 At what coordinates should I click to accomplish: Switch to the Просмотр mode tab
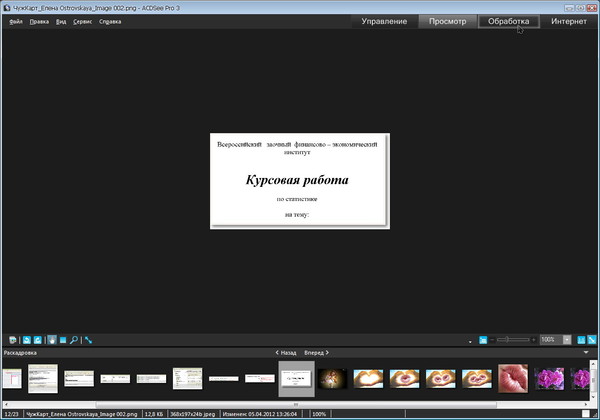pyautogui.click(x=447, y=21)
